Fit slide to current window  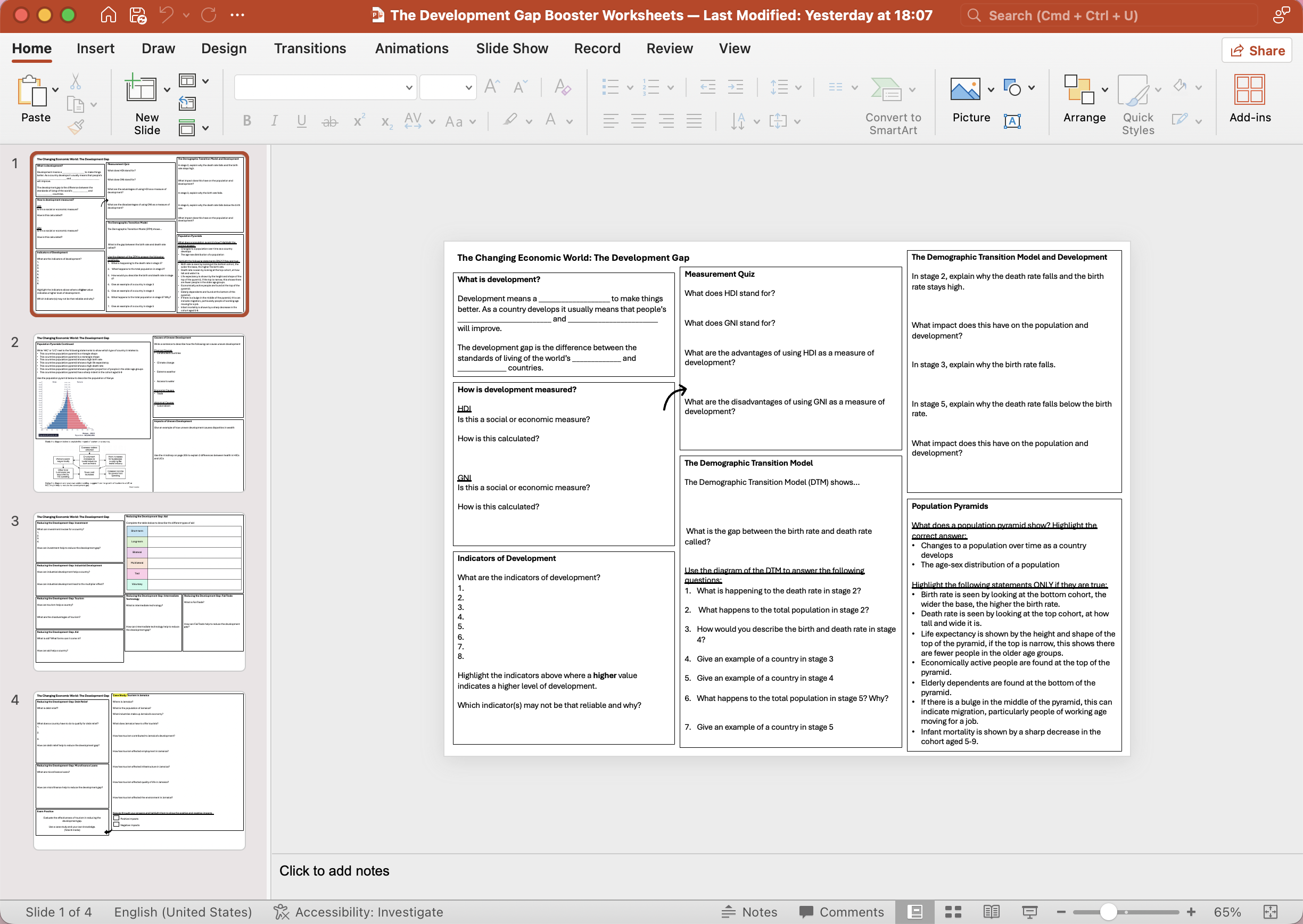(1271, 912)
